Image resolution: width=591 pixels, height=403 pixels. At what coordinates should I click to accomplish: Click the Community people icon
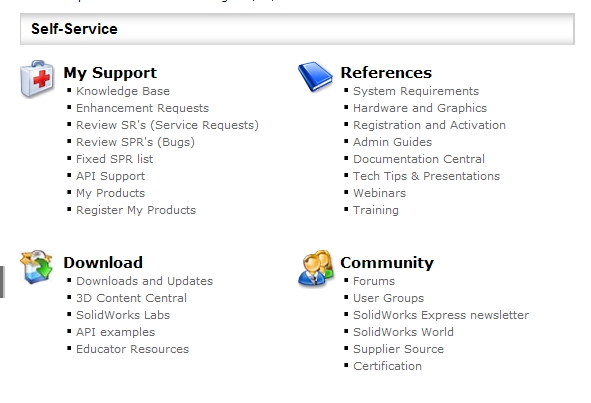(316, 268)
